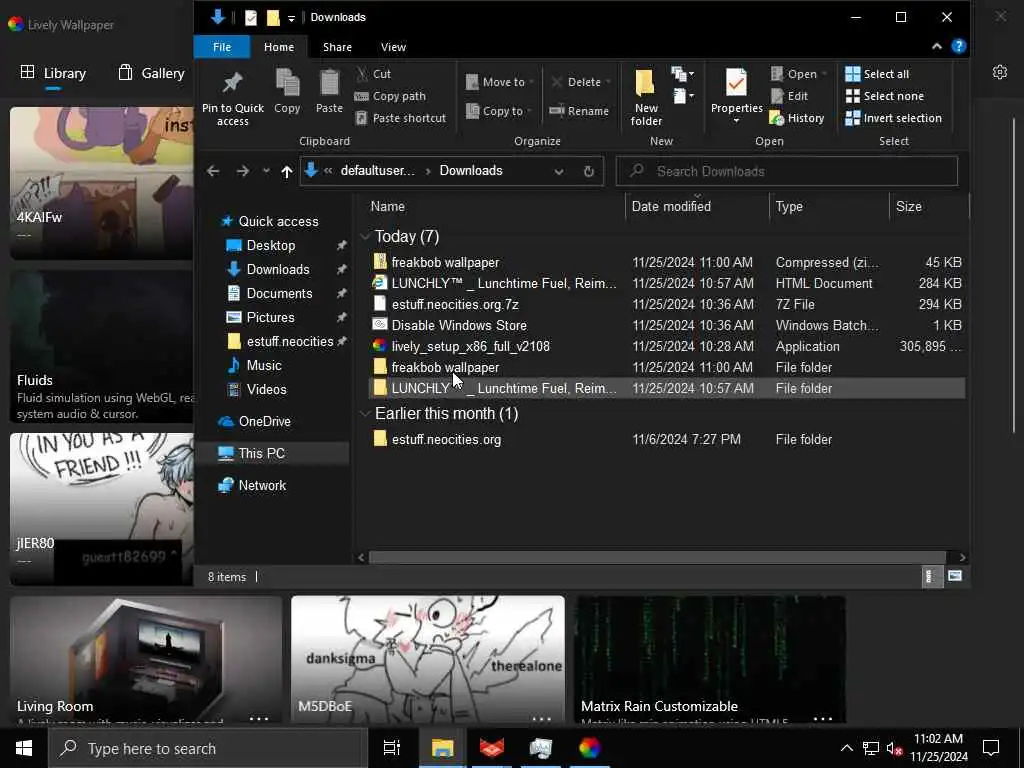The image size is (1024, 768).
Task: Open the Windows Start menu
Action: [24, 748]
